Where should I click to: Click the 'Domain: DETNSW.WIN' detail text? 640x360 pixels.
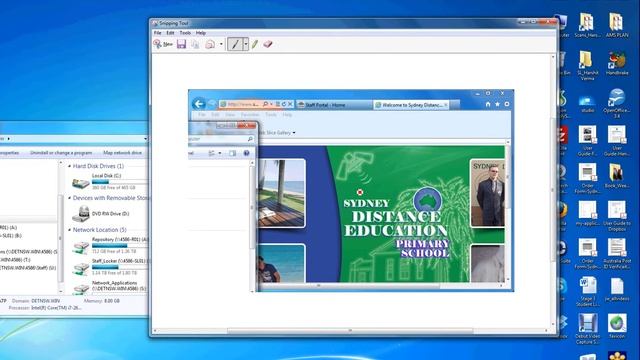tap(36, 301)
